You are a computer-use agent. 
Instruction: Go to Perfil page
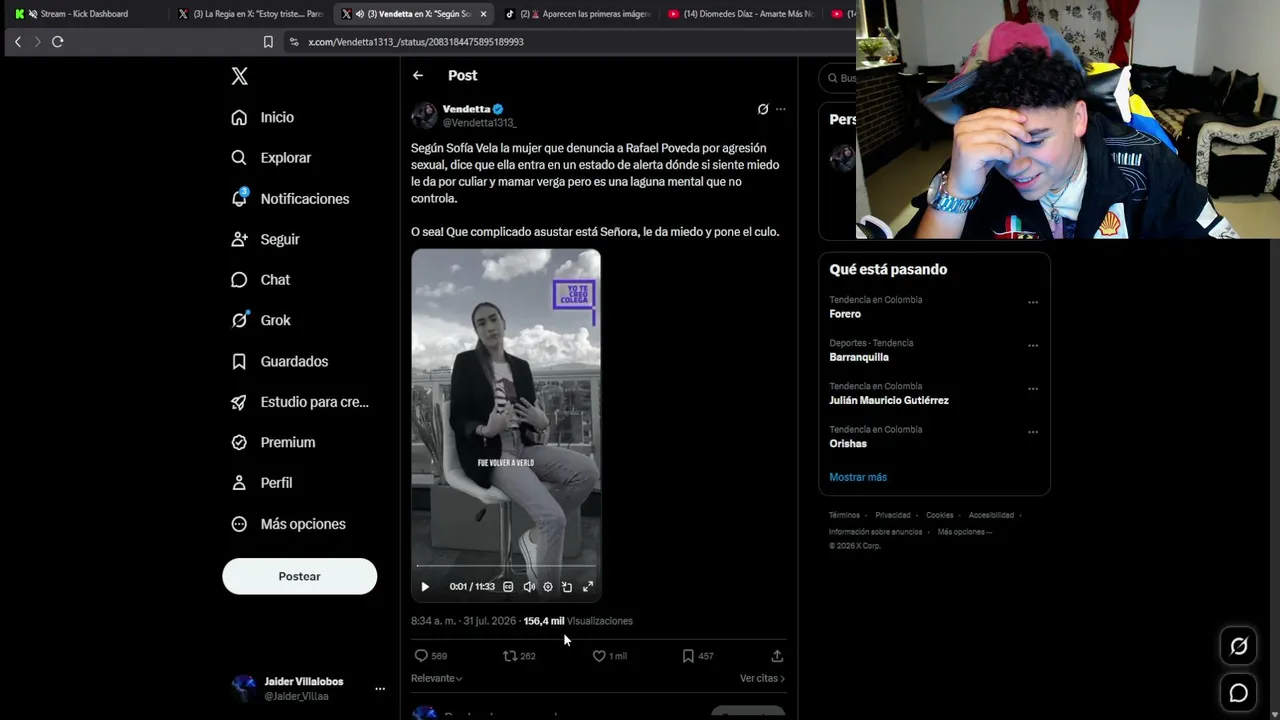coord(261,483)
